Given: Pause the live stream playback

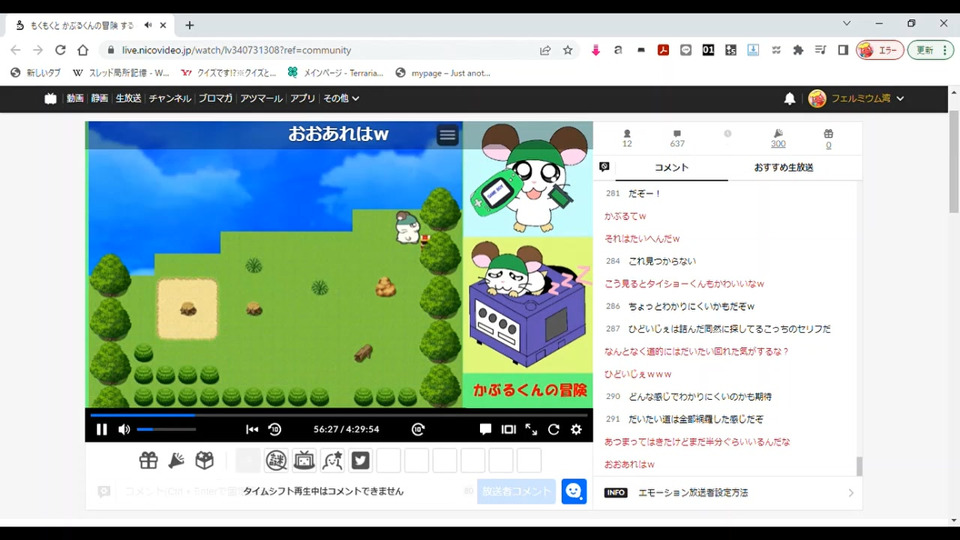Looking at the screenshot, I should 102,429.
